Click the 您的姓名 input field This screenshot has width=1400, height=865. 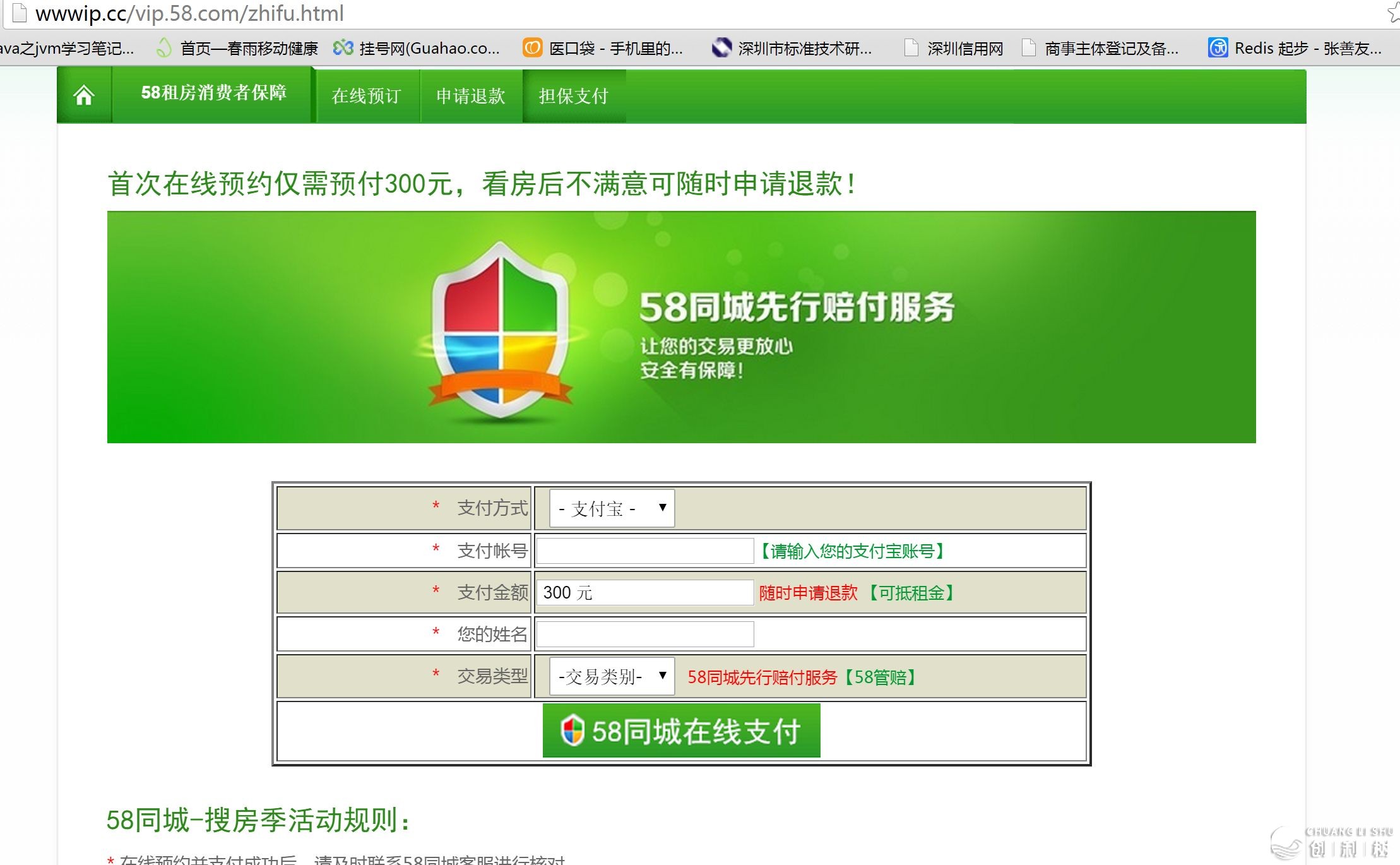tap(645, 634)
